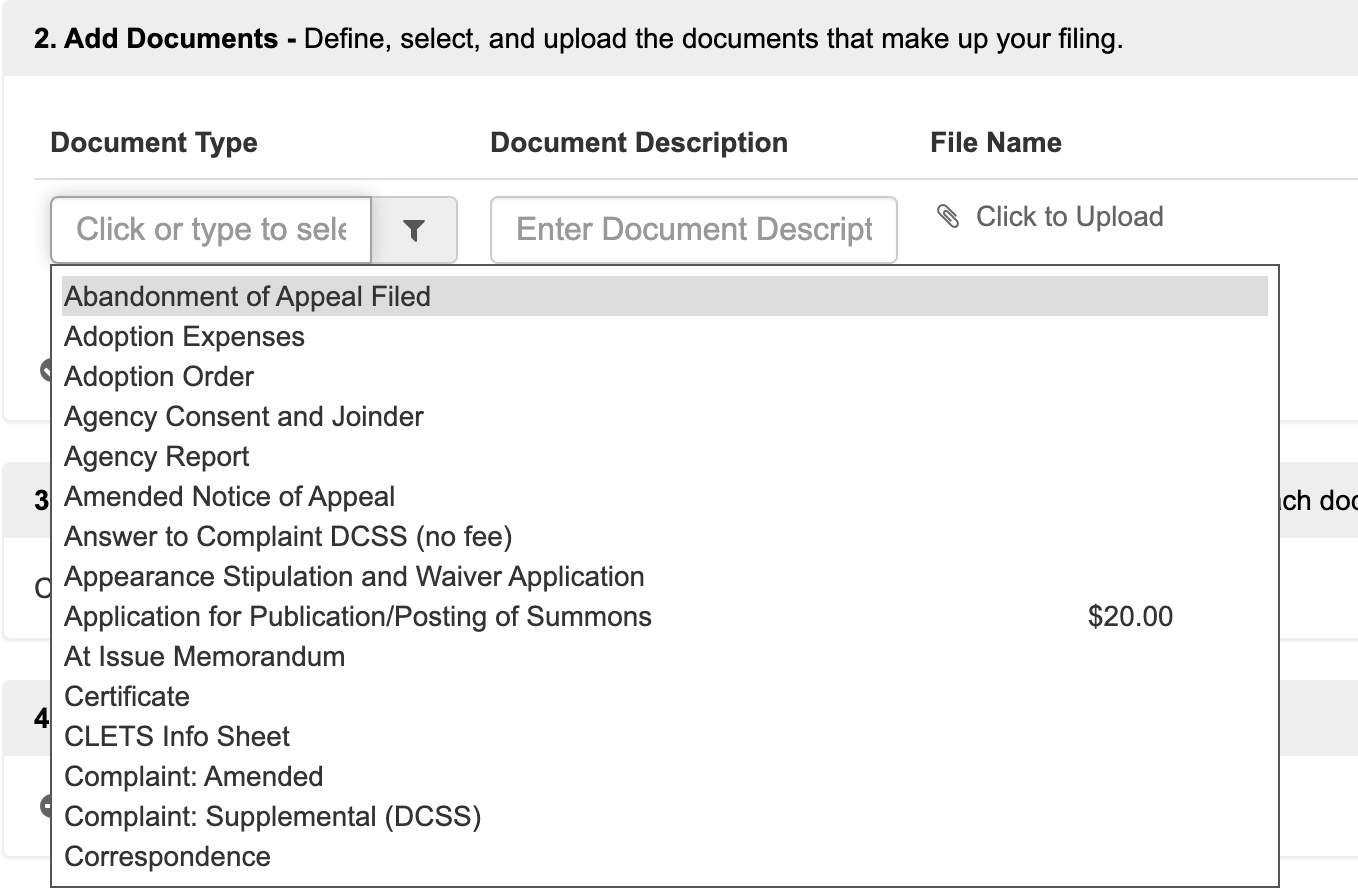Choose Amended Notice of Appeal
Image resolution: width=1358 pixels, height=888 pixels.
tap(229, 497)
